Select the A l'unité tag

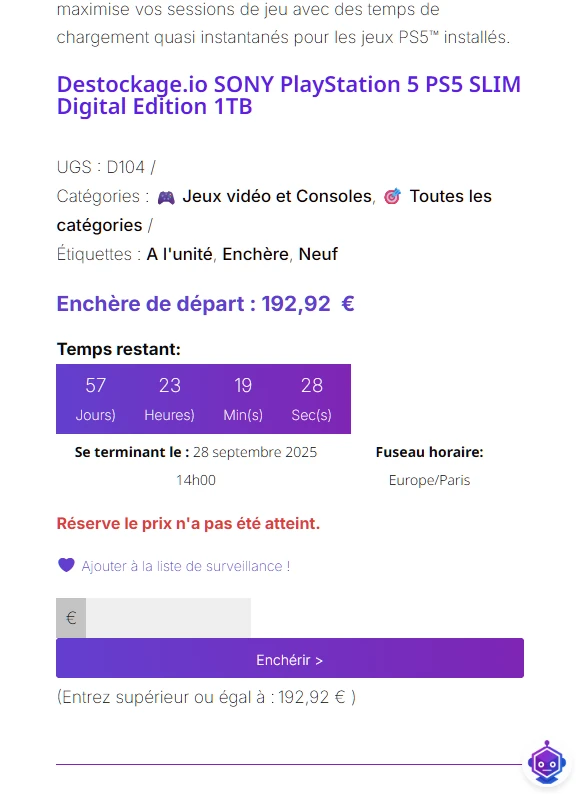pos(179,254)
